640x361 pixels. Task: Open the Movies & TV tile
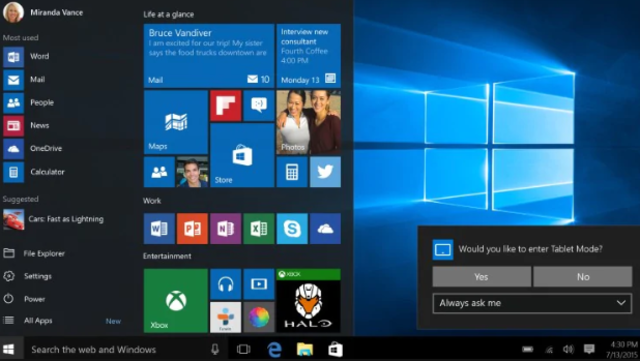click(259, 284)
